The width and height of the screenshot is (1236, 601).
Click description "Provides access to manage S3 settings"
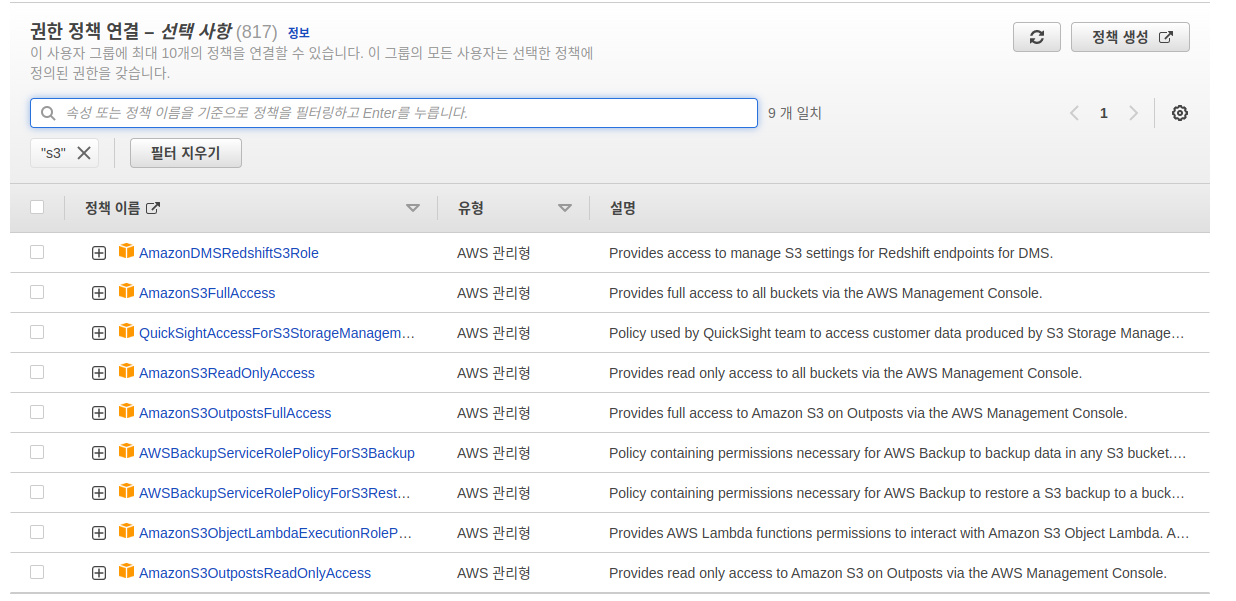point(831,253)
